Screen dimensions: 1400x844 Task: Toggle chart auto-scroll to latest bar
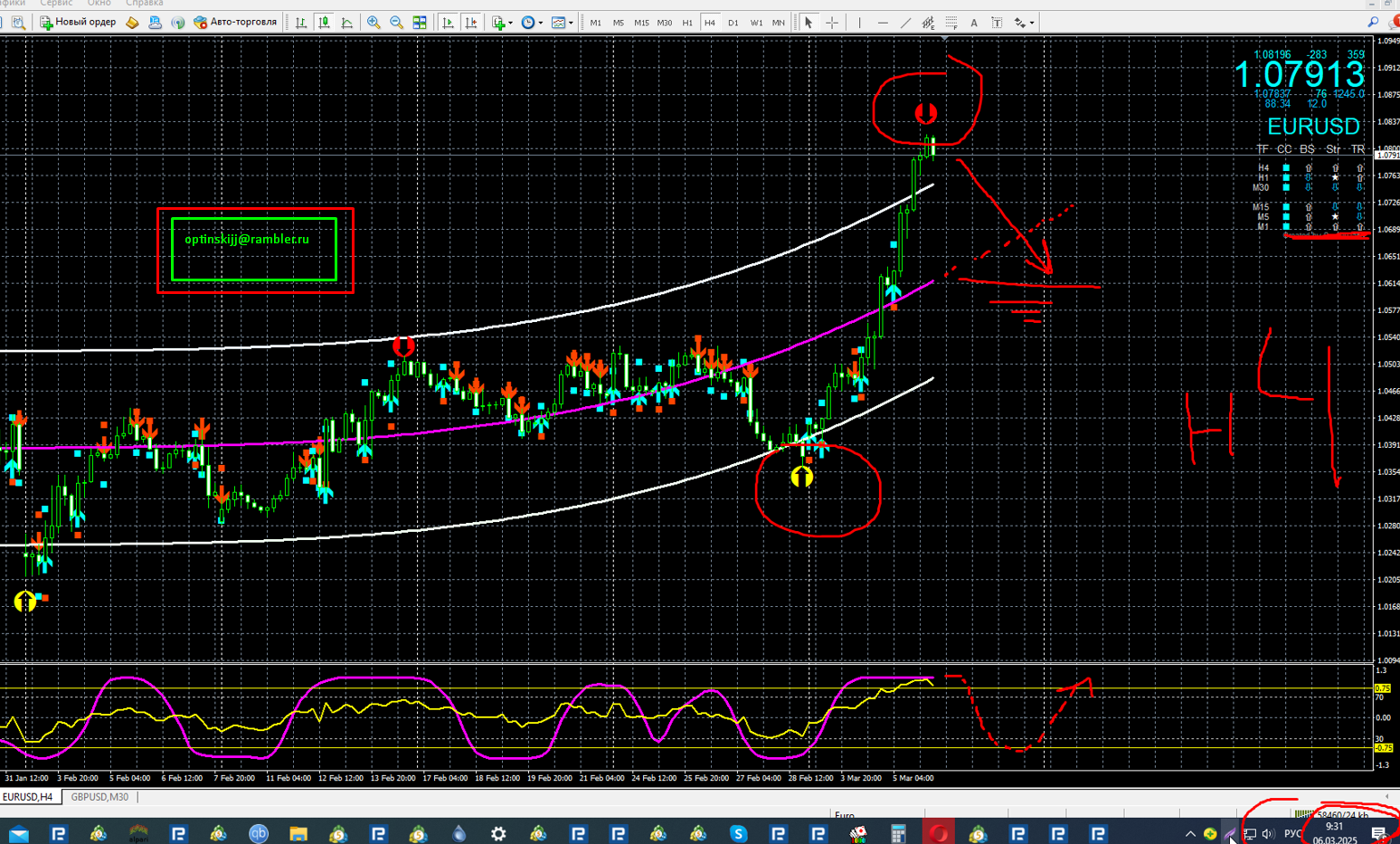point(448,23)
